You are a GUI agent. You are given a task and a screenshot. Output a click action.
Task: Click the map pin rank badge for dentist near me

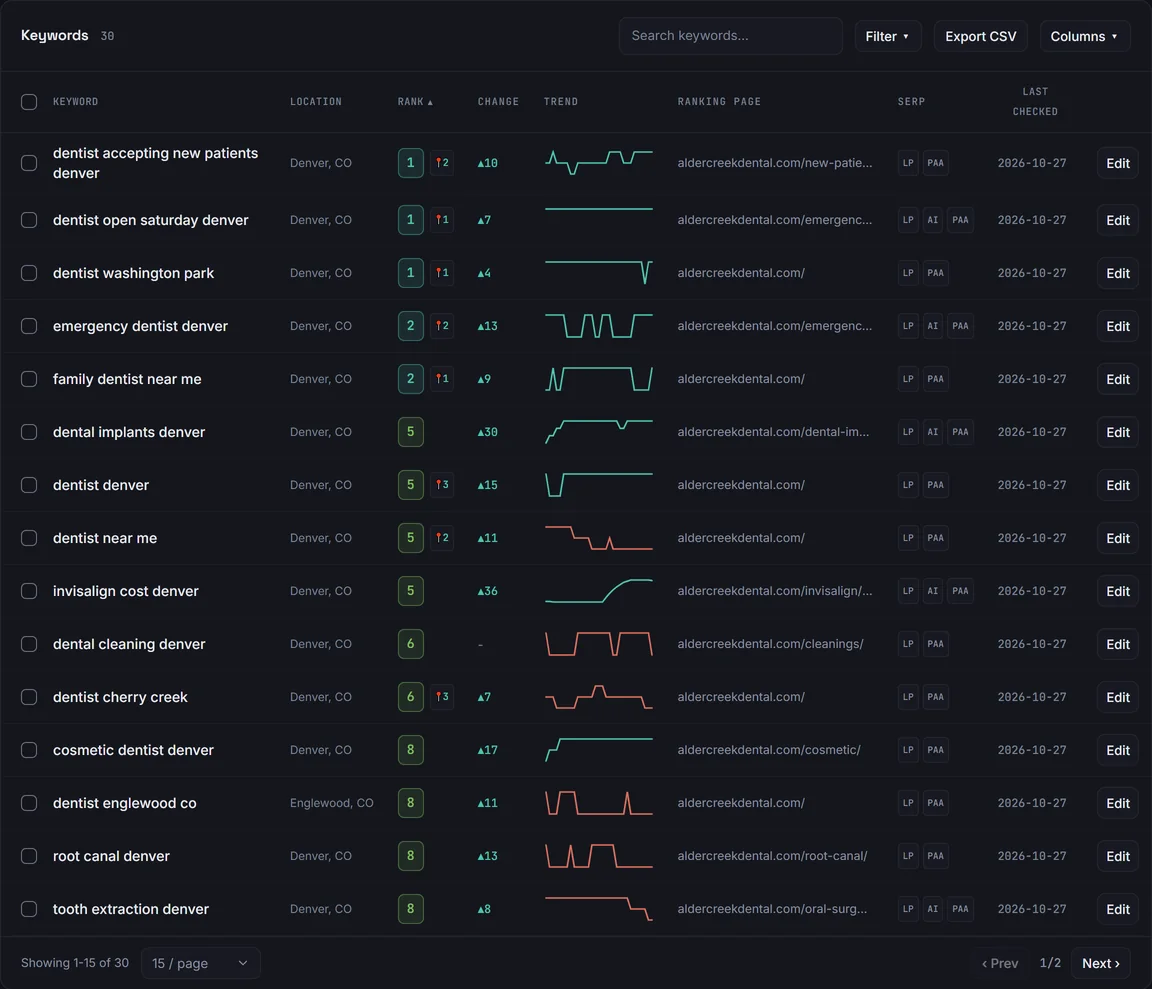[x=442, y=538]
